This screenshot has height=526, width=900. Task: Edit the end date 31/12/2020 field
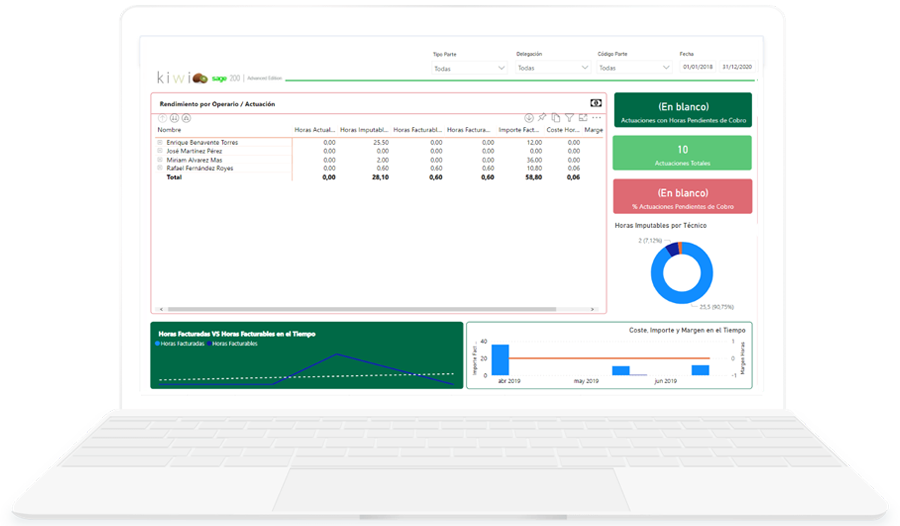pyautogui.click(x=737, y=67)
